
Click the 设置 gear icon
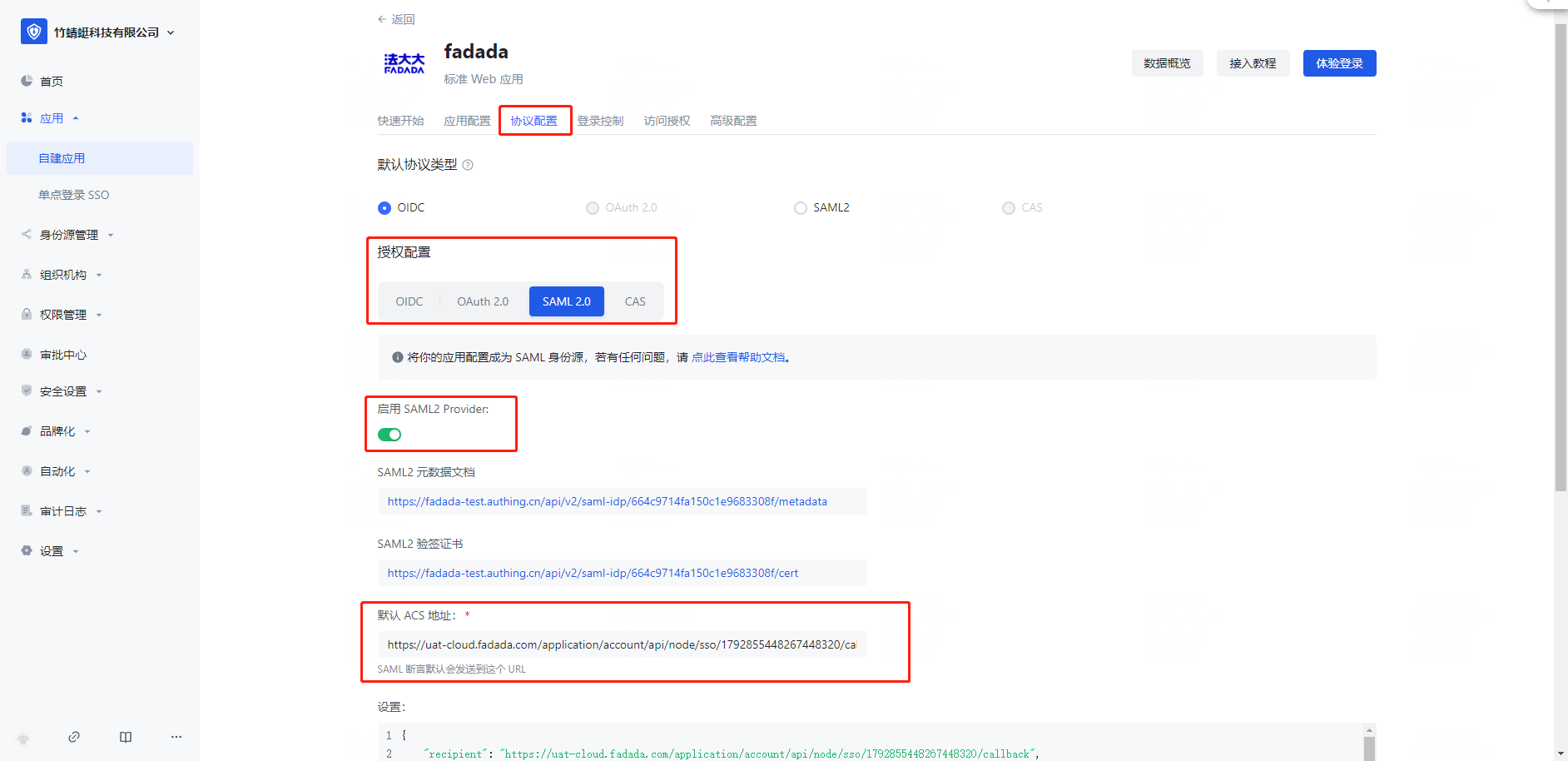click(27, 551)
